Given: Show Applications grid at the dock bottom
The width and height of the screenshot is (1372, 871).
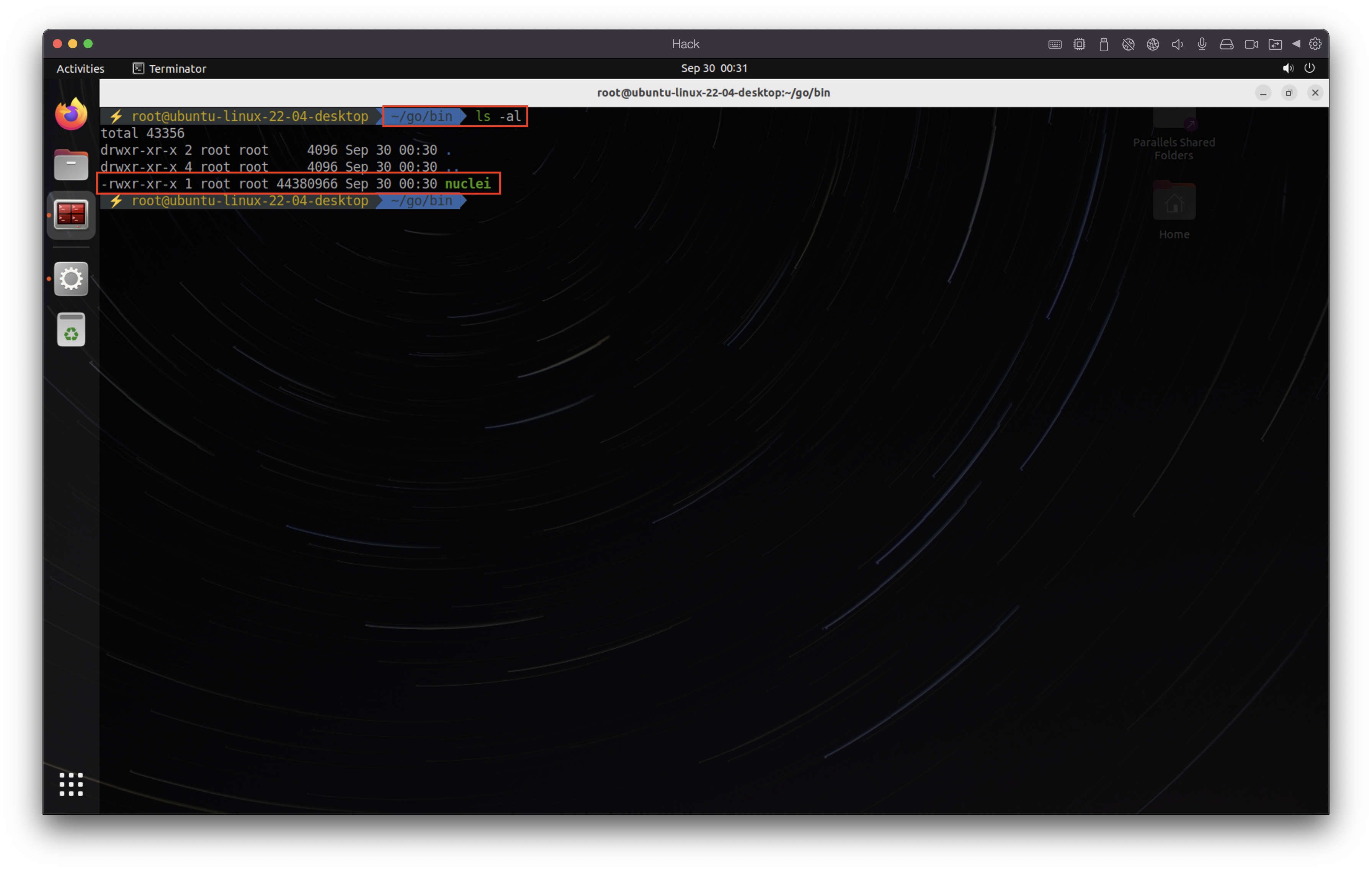Looking at the screenshot, I should pos(71,784).
